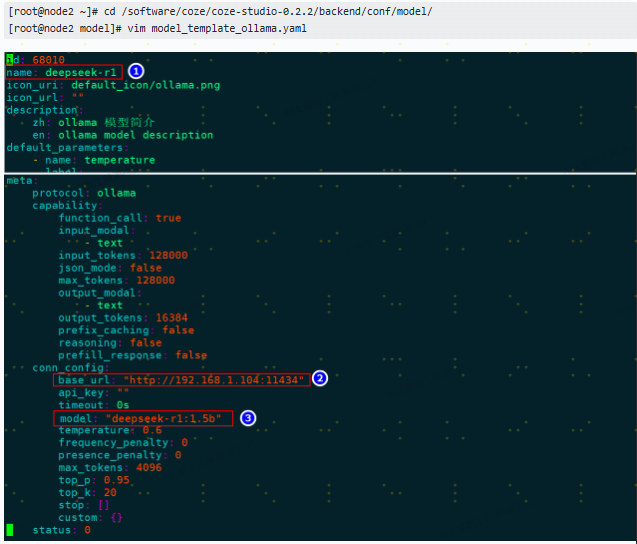
Task: Click model: "deepseek-r1:1.5b" line
Action: (x=143, y=418)
